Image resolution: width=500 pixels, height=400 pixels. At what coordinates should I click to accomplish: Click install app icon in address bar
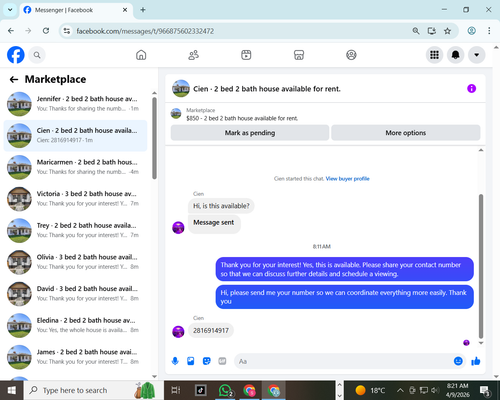(432, 31)
